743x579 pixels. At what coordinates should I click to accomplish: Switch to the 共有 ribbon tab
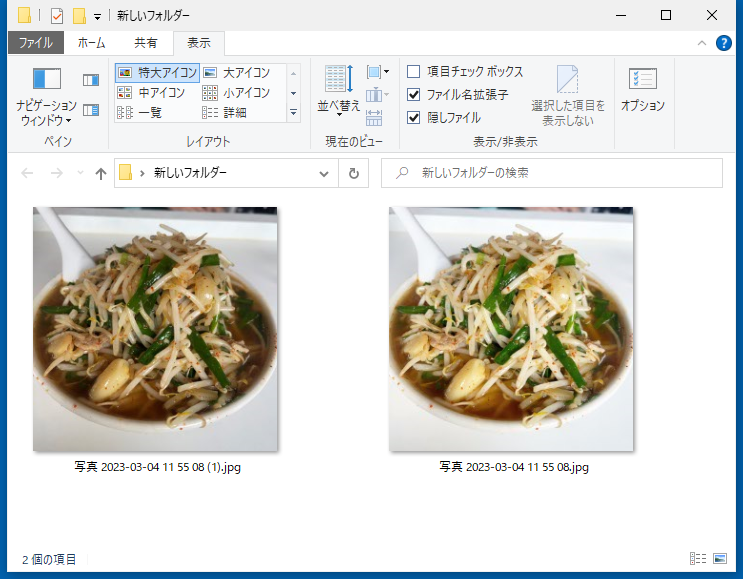[x=145, y=43]
